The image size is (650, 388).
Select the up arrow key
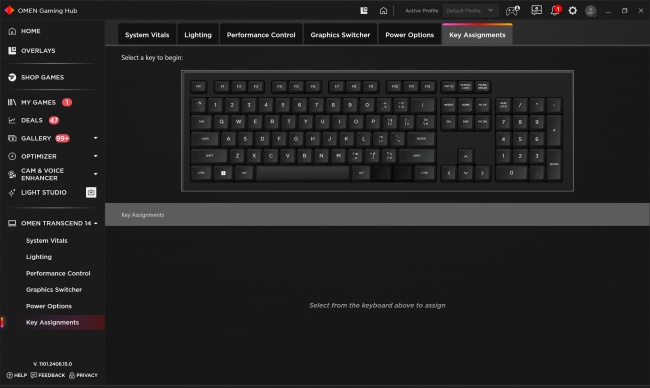click(x=466, y=156)
